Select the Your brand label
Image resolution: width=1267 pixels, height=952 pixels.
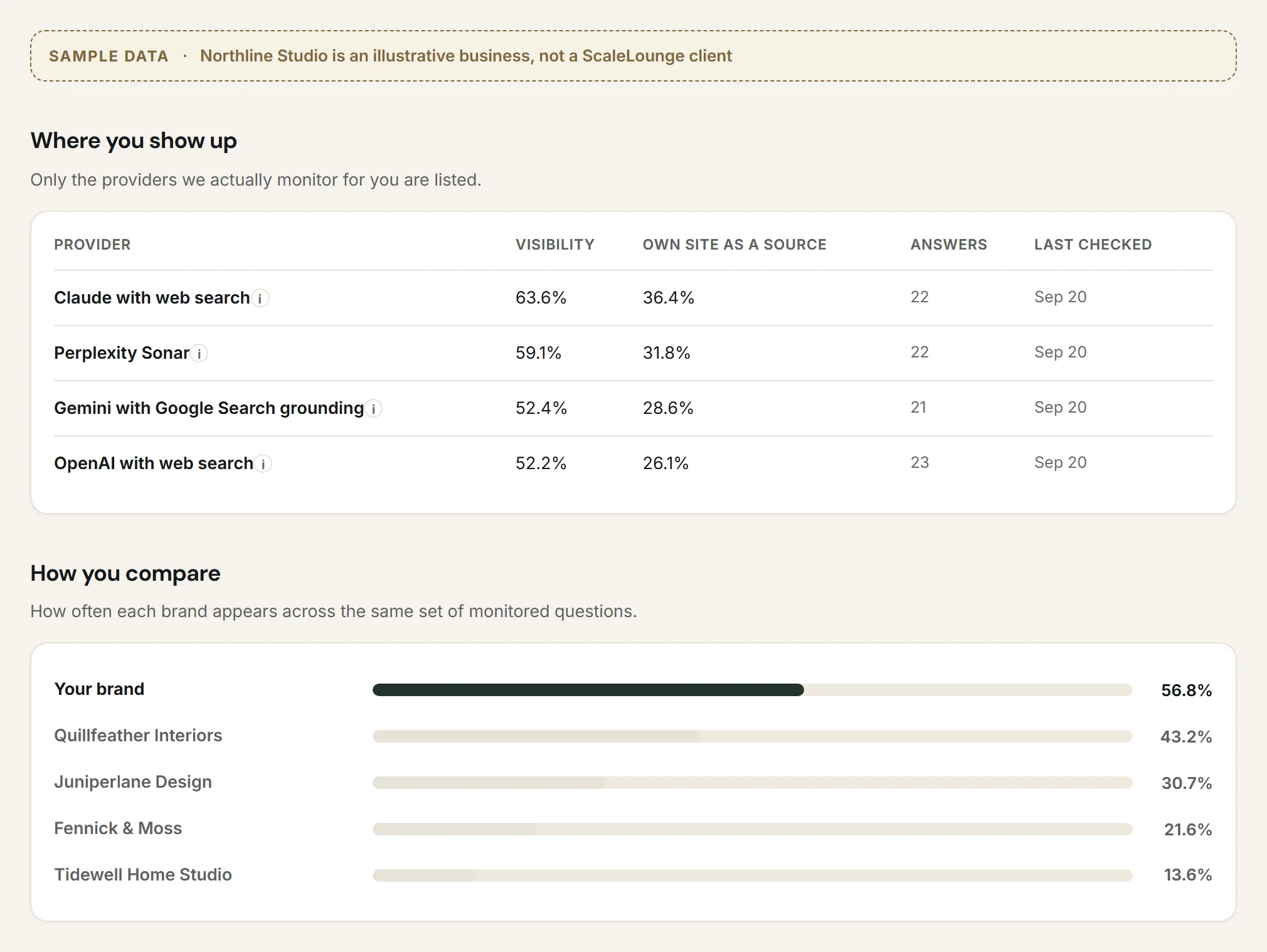click(x=99, y=689)
